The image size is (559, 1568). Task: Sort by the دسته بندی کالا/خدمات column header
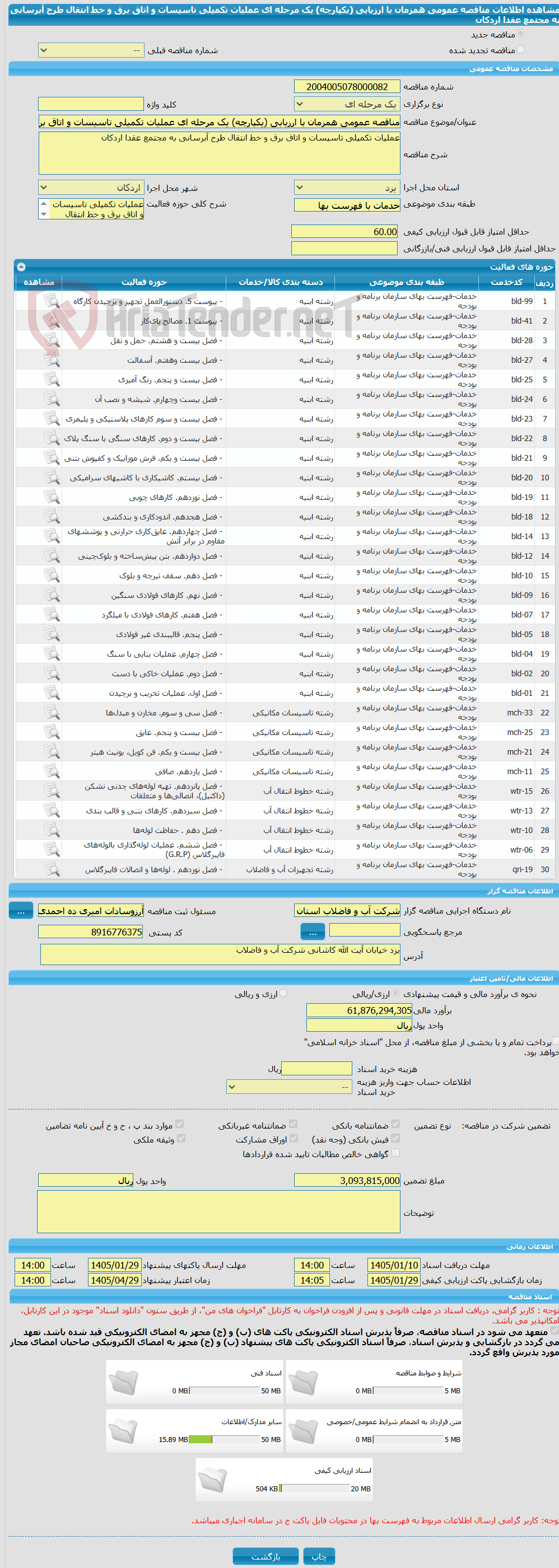[281, 282]
